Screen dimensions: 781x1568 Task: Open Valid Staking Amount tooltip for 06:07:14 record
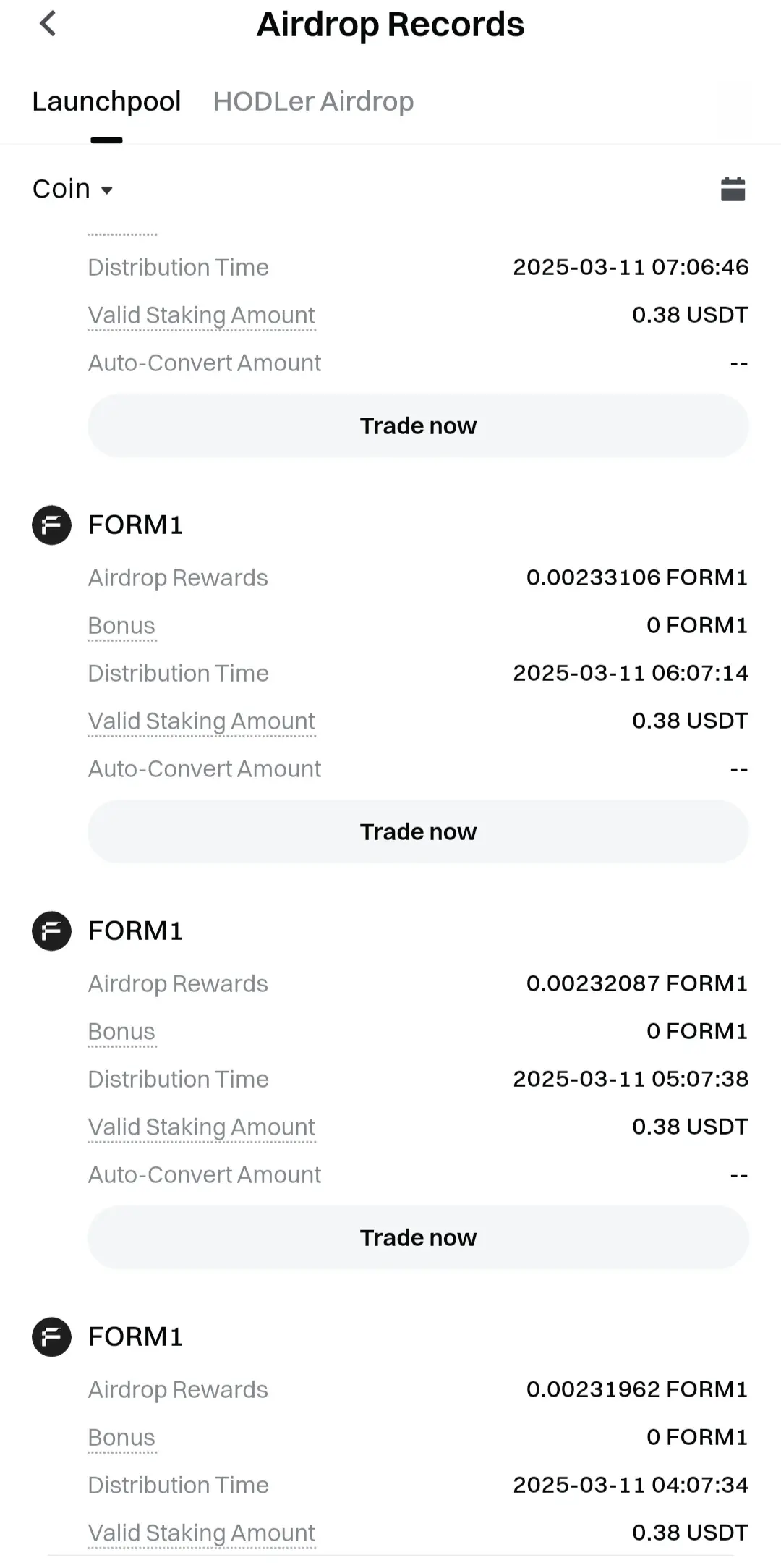point(202,721)
